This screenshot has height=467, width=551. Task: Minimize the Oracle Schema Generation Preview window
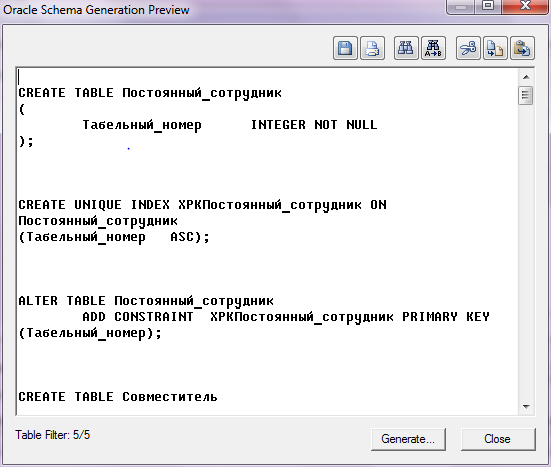[461, 6]
